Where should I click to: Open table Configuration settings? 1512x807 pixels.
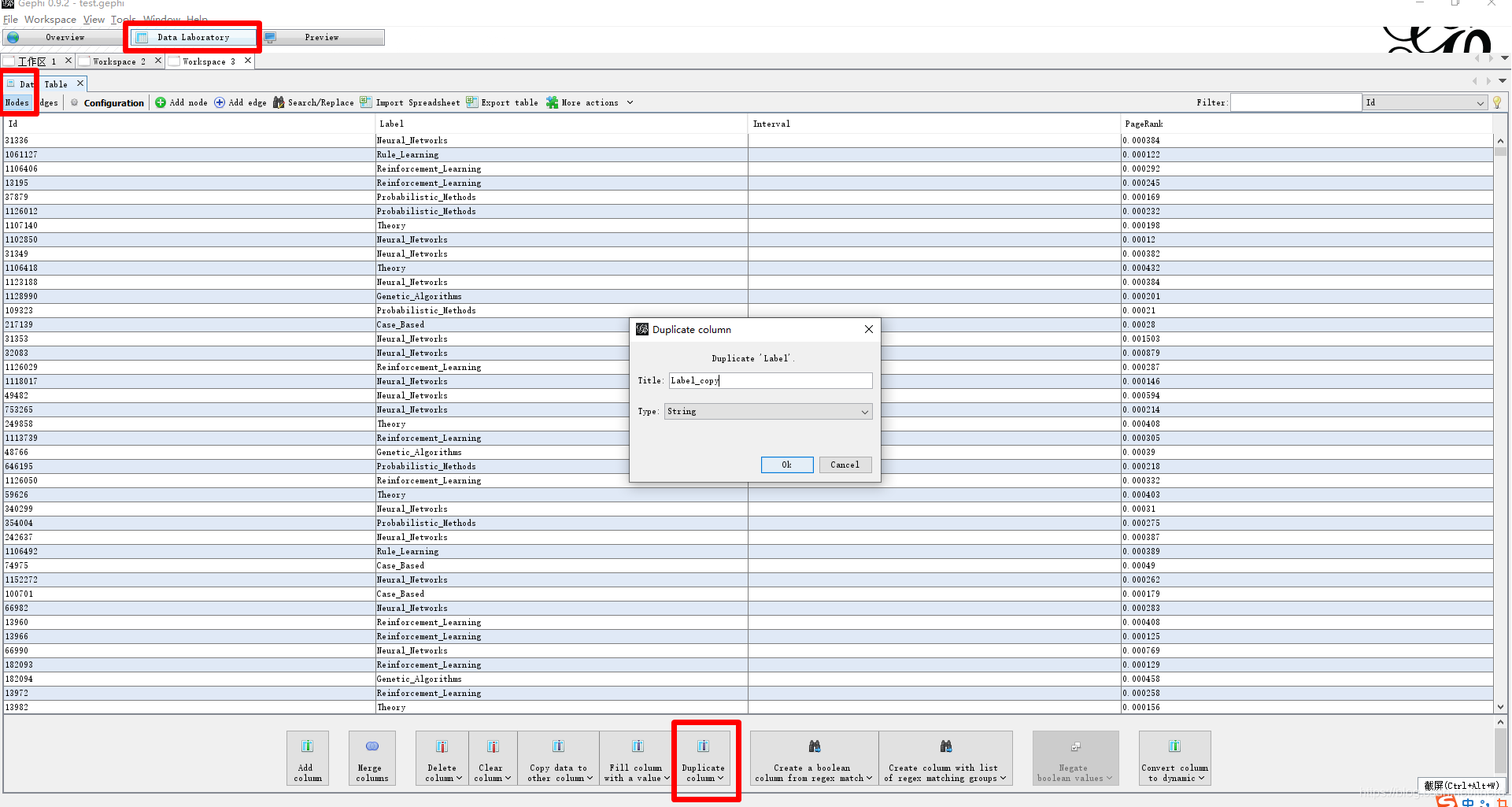(107, 102)
